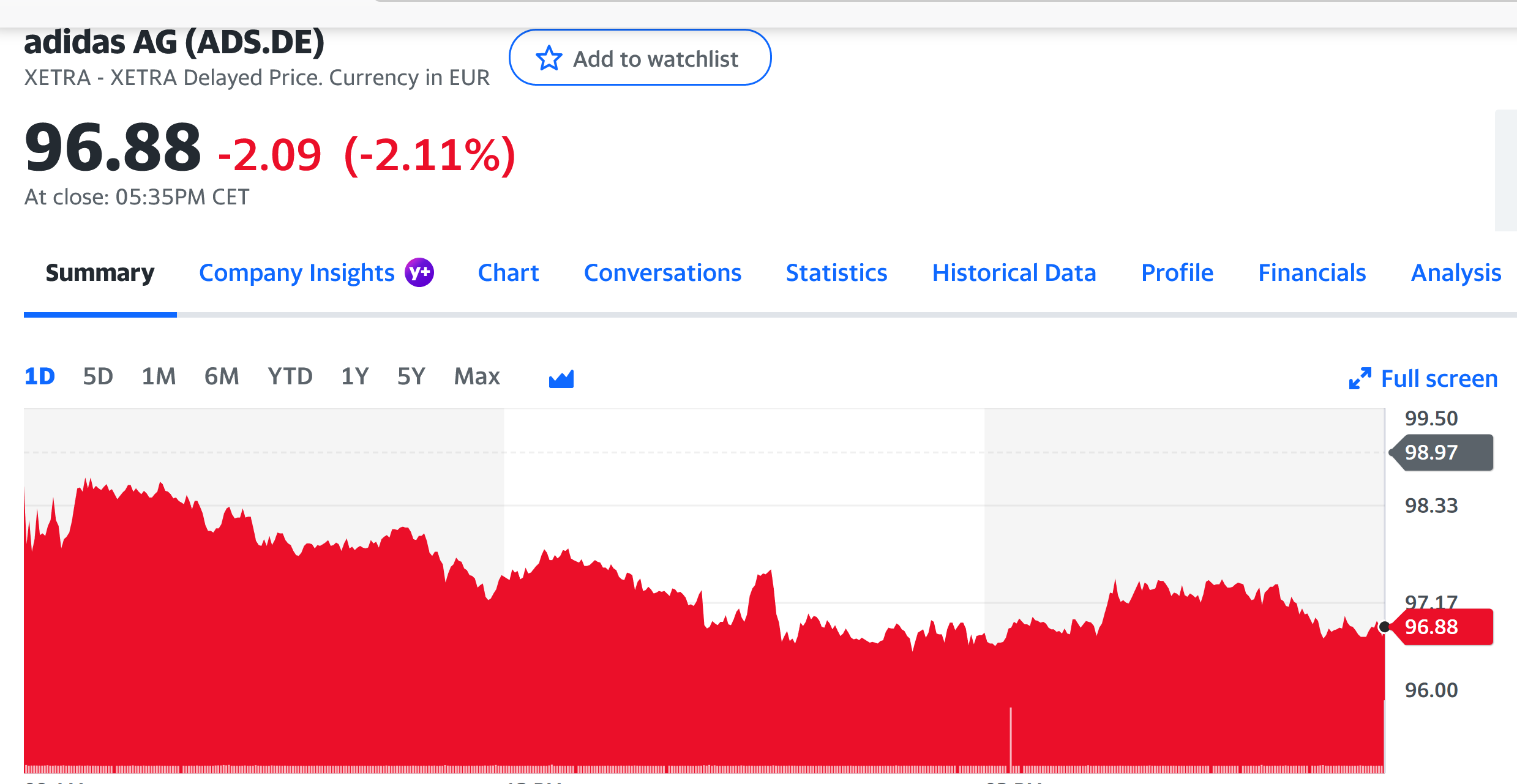Viewport: 1517px width, 784px height.
Task: Select the 5D time range
Action: pos(97,377)
